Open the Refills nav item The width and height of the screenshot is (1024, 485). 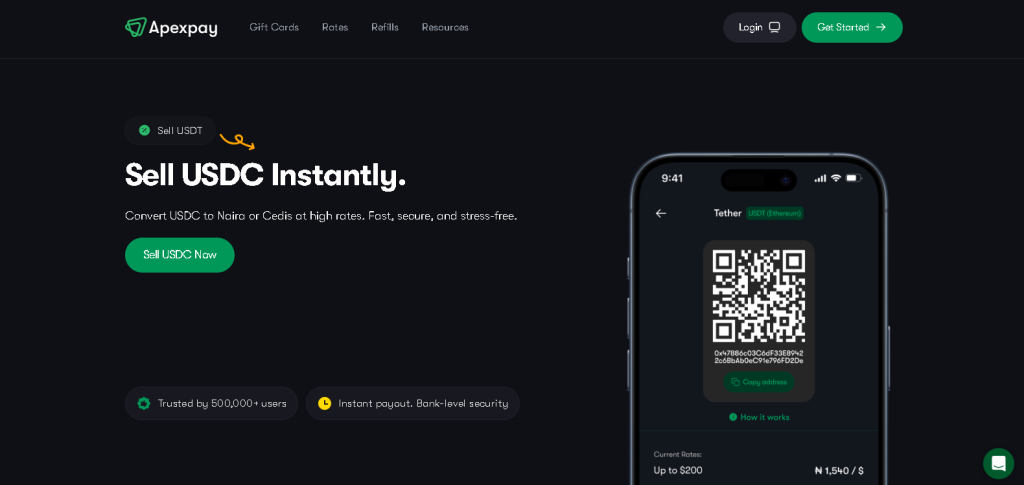[385, 27]
